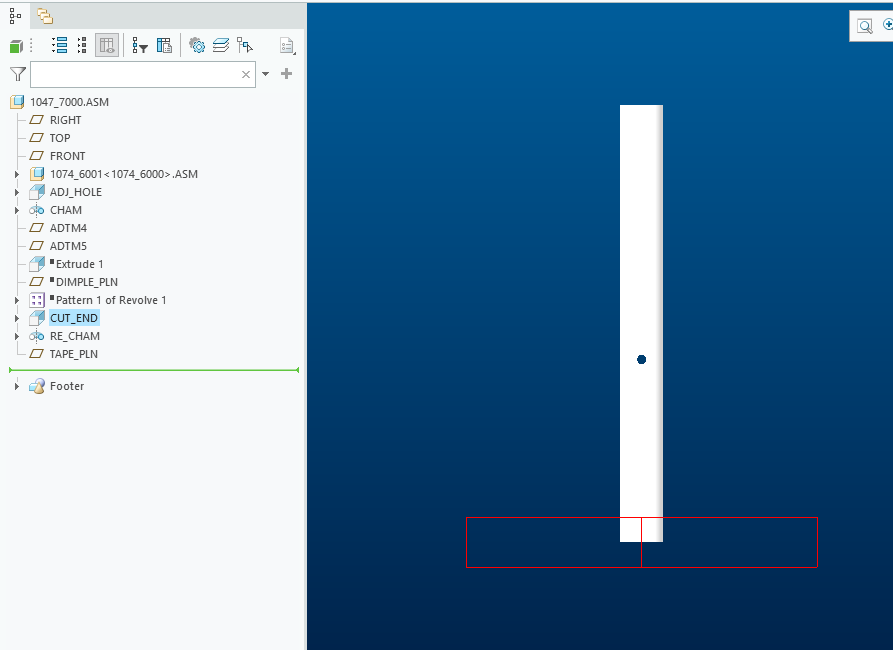Expand the Footer node in the tree

[x=15, y=385]
